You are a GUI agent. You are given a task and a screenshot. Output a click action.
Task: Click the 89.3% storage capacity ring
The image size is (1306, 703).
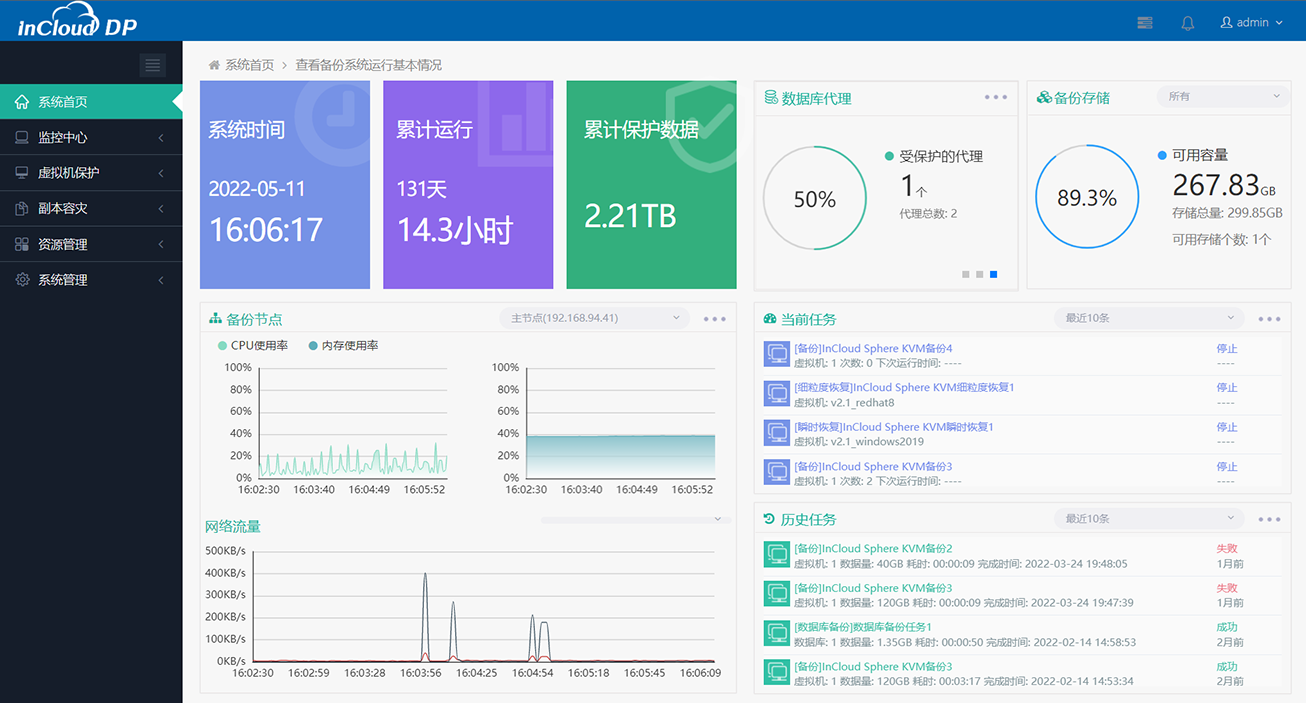point(1086,198)
